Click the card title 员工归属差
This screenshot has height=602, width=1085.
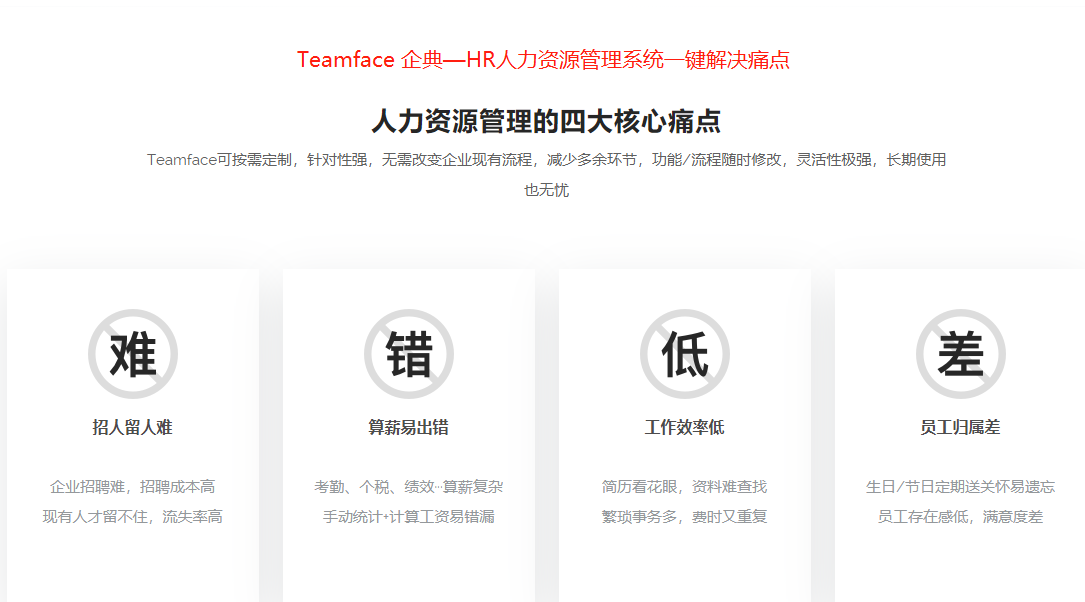coord(960,428)
